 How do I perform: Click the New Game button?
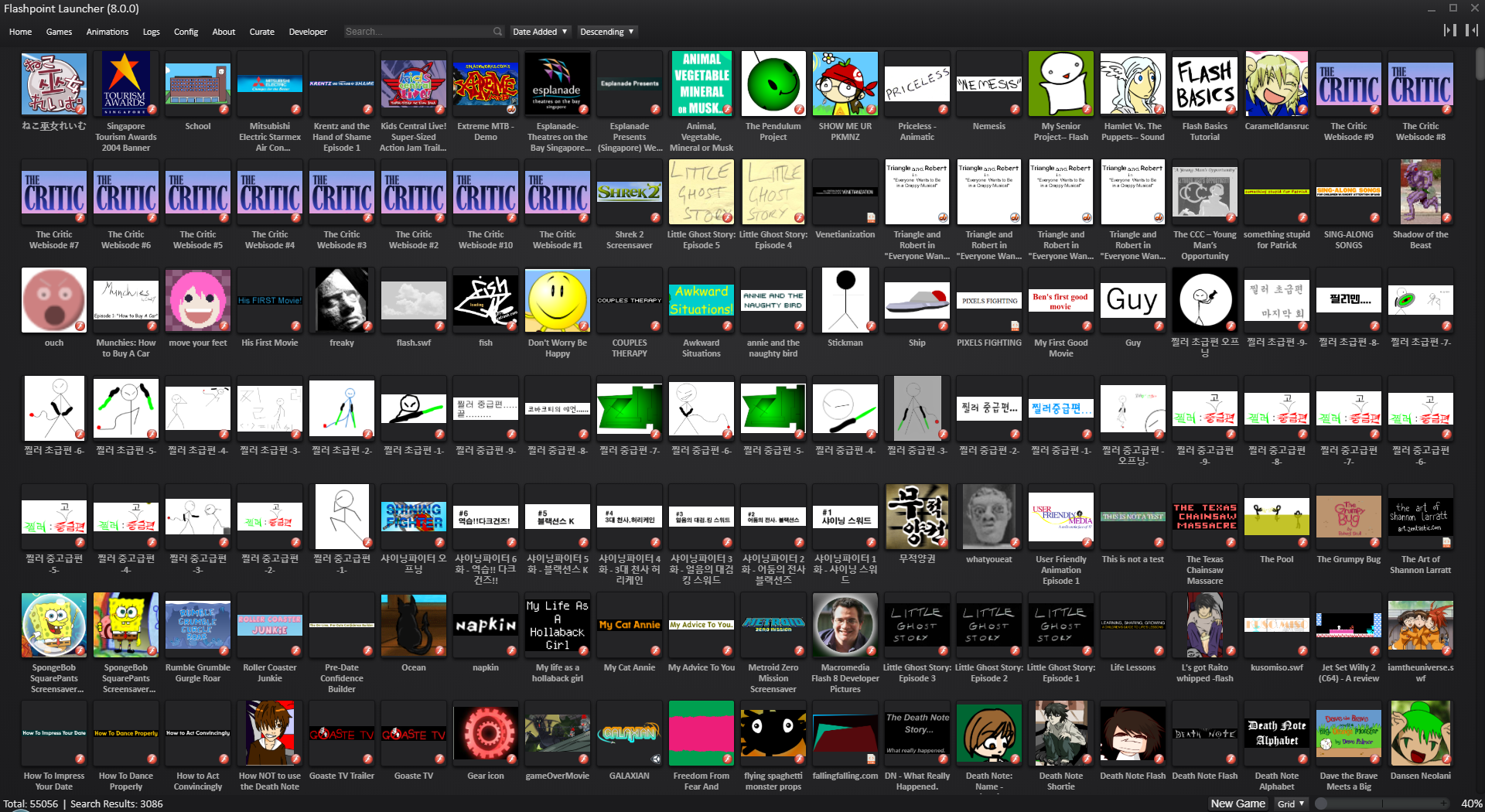pyautogui.click(x=1237, y=803)
